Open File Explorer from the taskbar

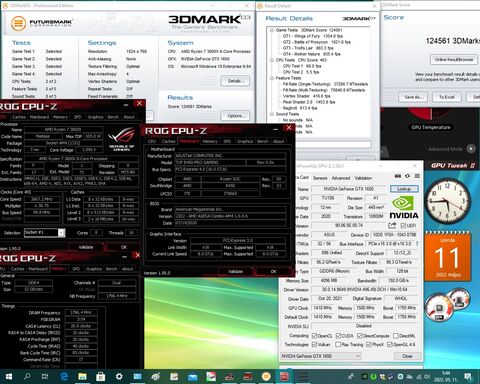pos(82,377)
